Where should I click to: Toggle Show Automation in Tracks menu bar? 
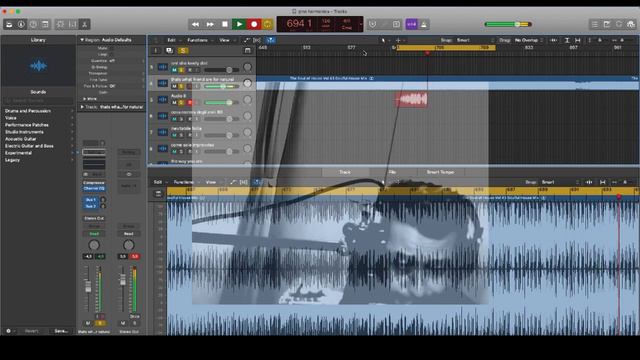(246, 40)
